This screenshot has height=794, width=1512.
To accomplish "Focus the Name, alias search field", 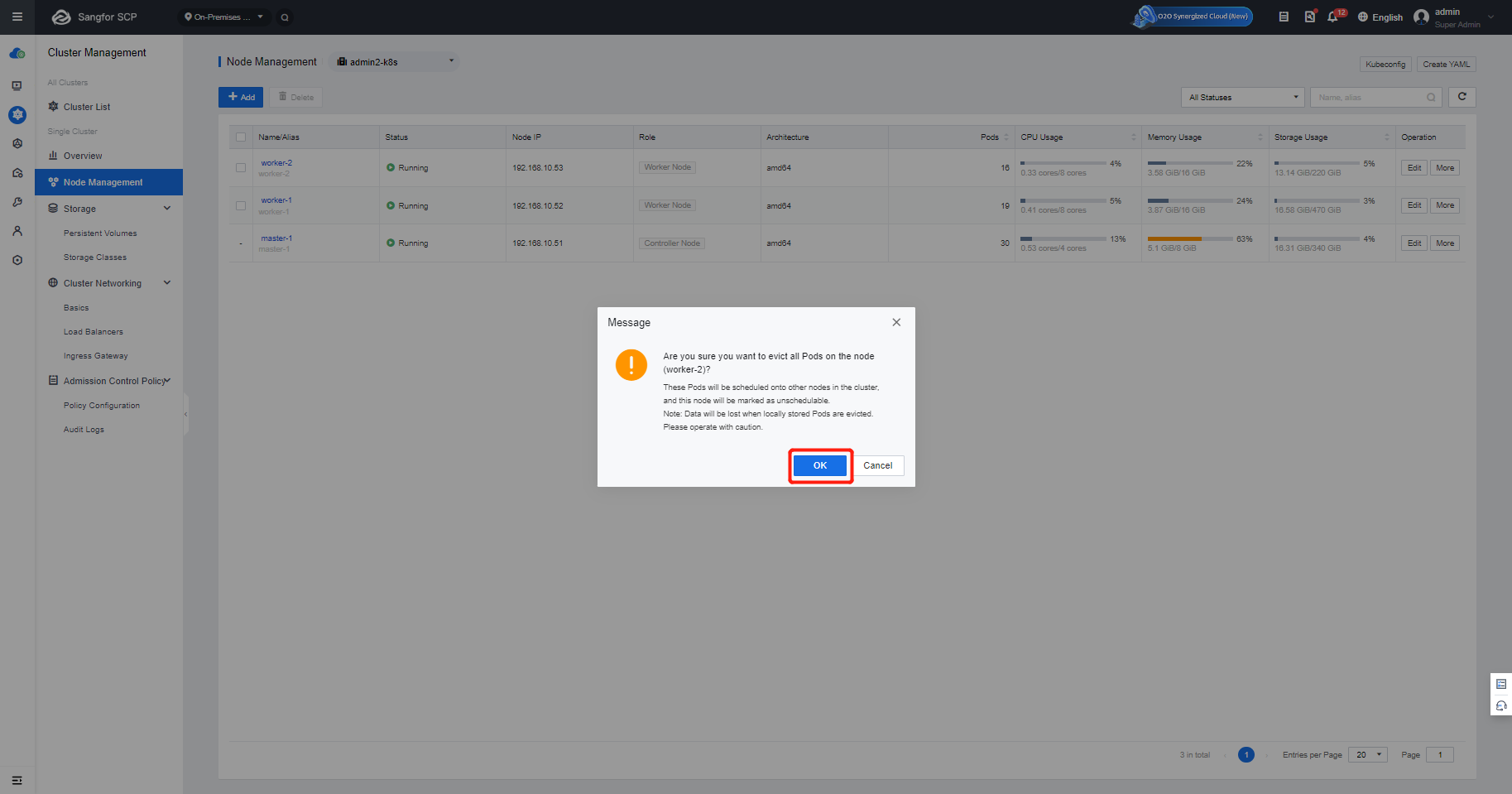I will point(1375,98).
